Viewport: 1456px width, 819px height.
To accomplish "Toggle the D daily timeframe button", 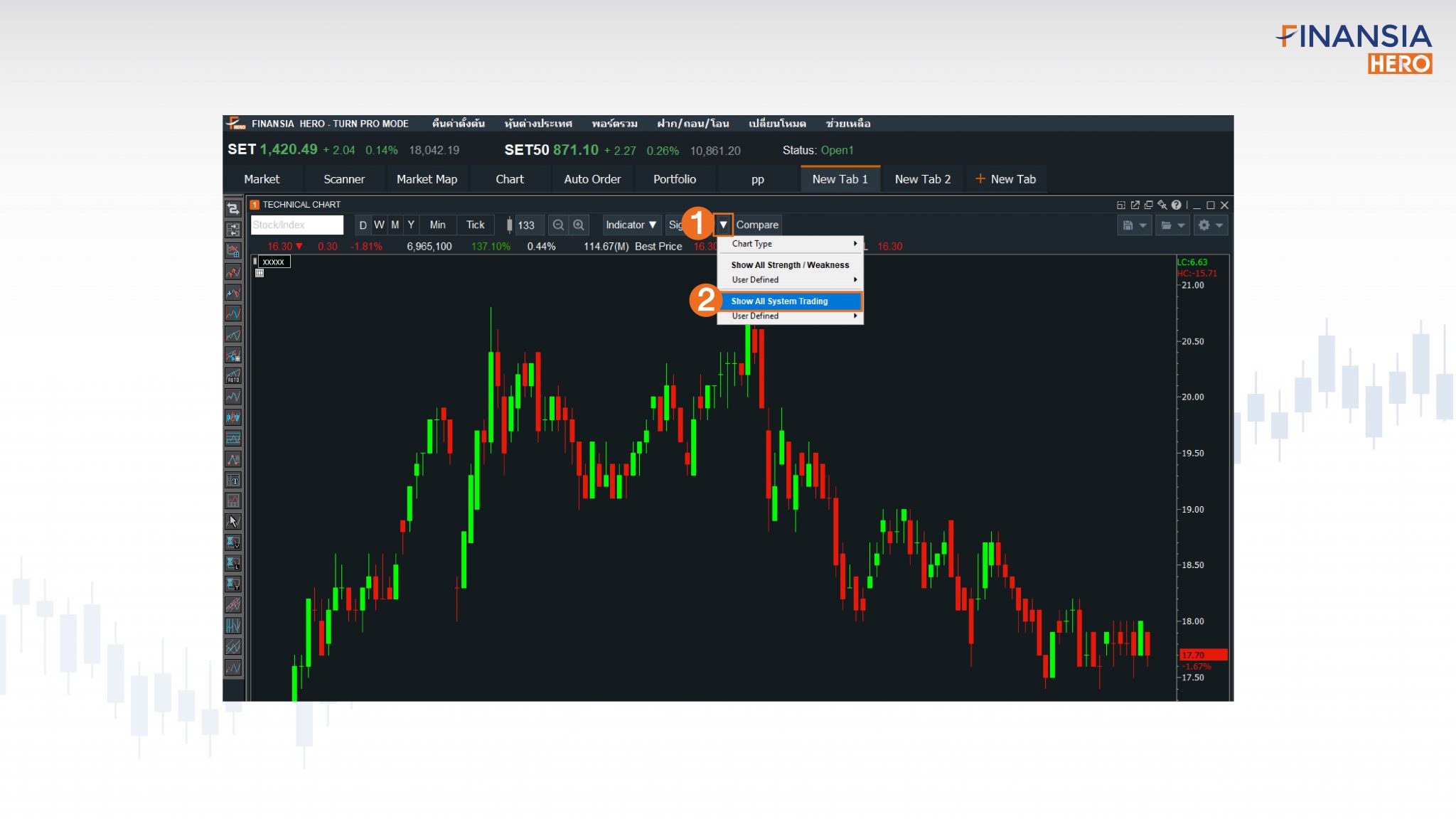I will tap(363, 225).
